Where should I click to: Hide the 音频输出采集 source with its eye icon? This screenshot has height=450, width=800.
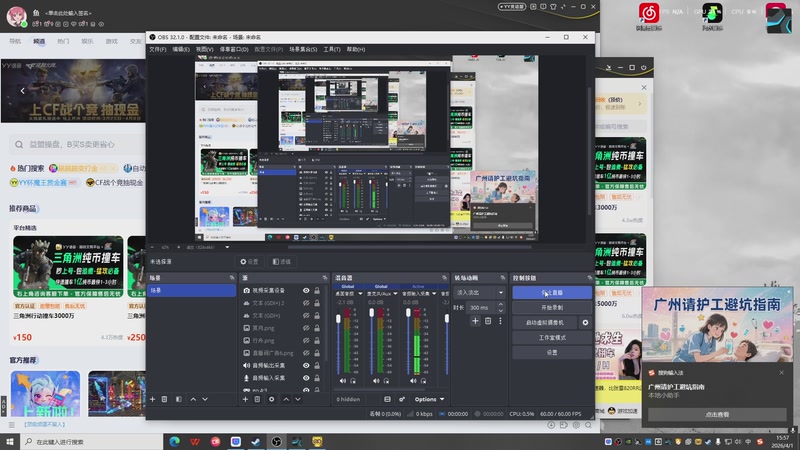pyautogui.click(x=306, y=365)
